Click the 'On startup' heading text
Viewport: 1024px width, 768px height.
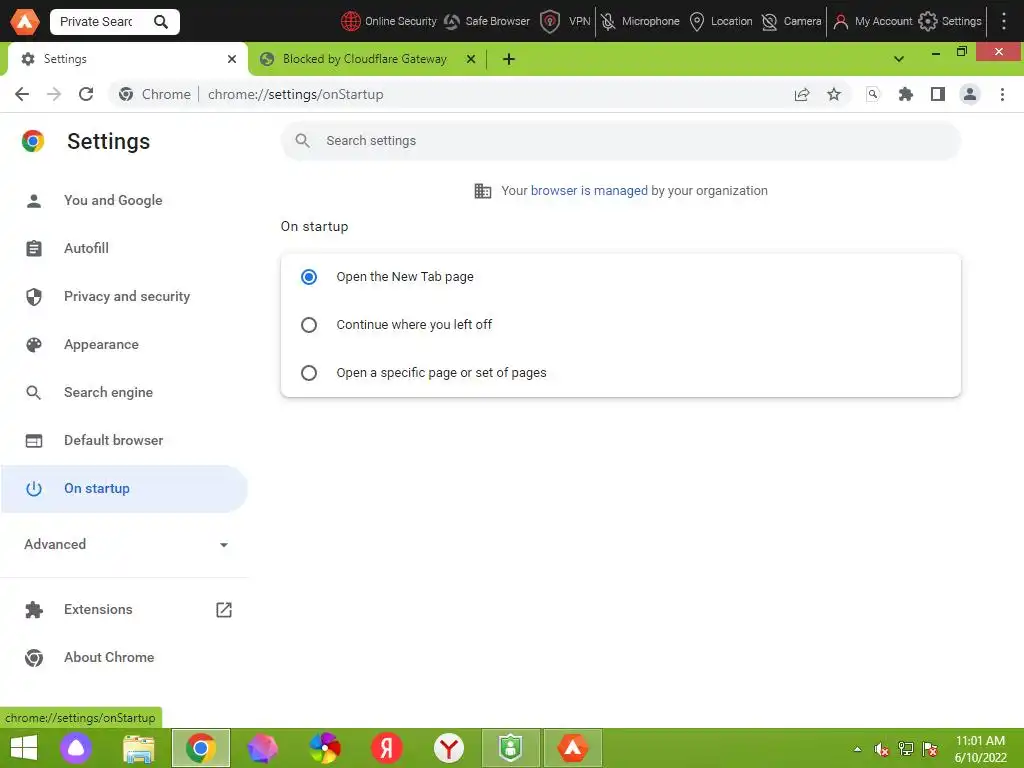315,227
